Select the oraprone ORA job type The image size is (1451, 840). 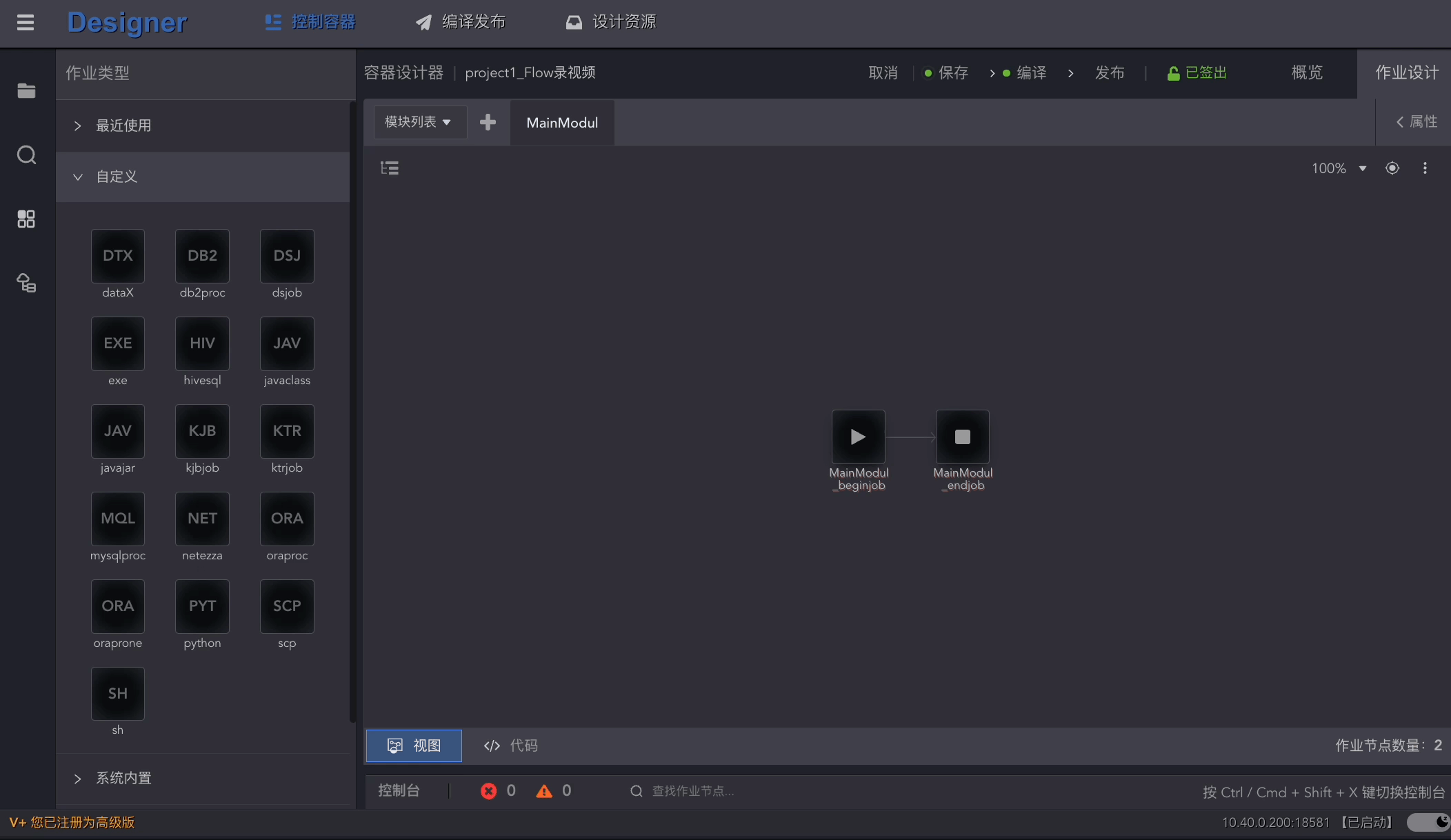[118, 606]
